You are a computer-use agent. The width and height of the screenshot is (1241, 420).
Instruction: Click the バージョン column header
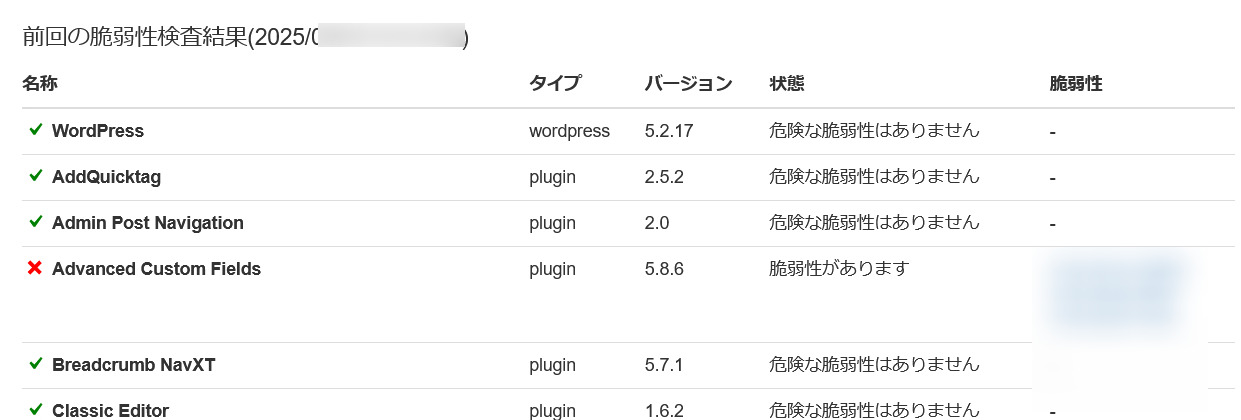click(689, 84)
